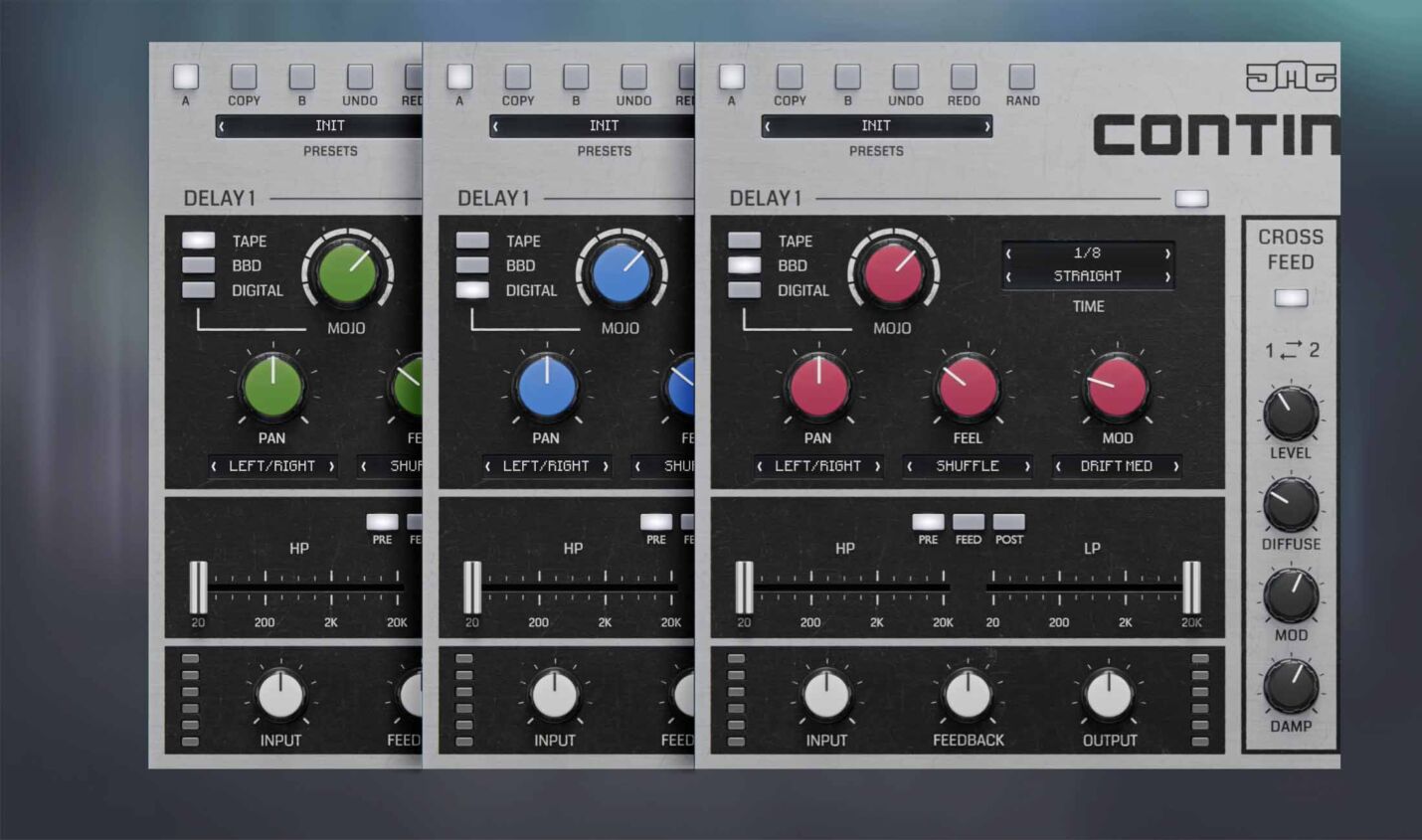The height and width of the screenshot is (840, 1422).
Task: Select DIGITAL mode in the green-knob window
Action: click(198, 290)
